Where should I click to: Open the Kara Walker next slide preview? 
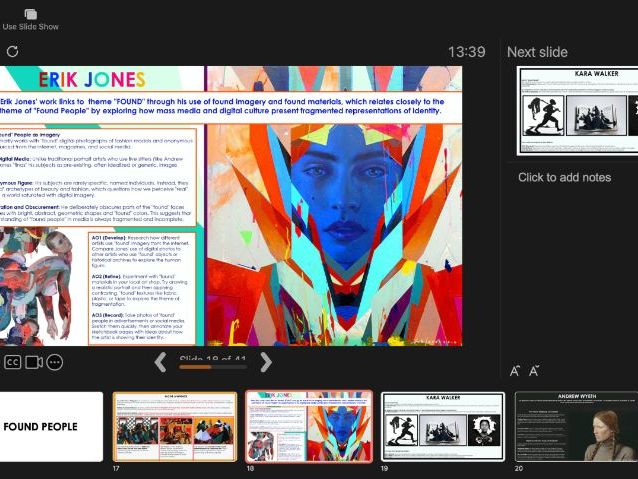pyautogui.click(x=577, y=111)
